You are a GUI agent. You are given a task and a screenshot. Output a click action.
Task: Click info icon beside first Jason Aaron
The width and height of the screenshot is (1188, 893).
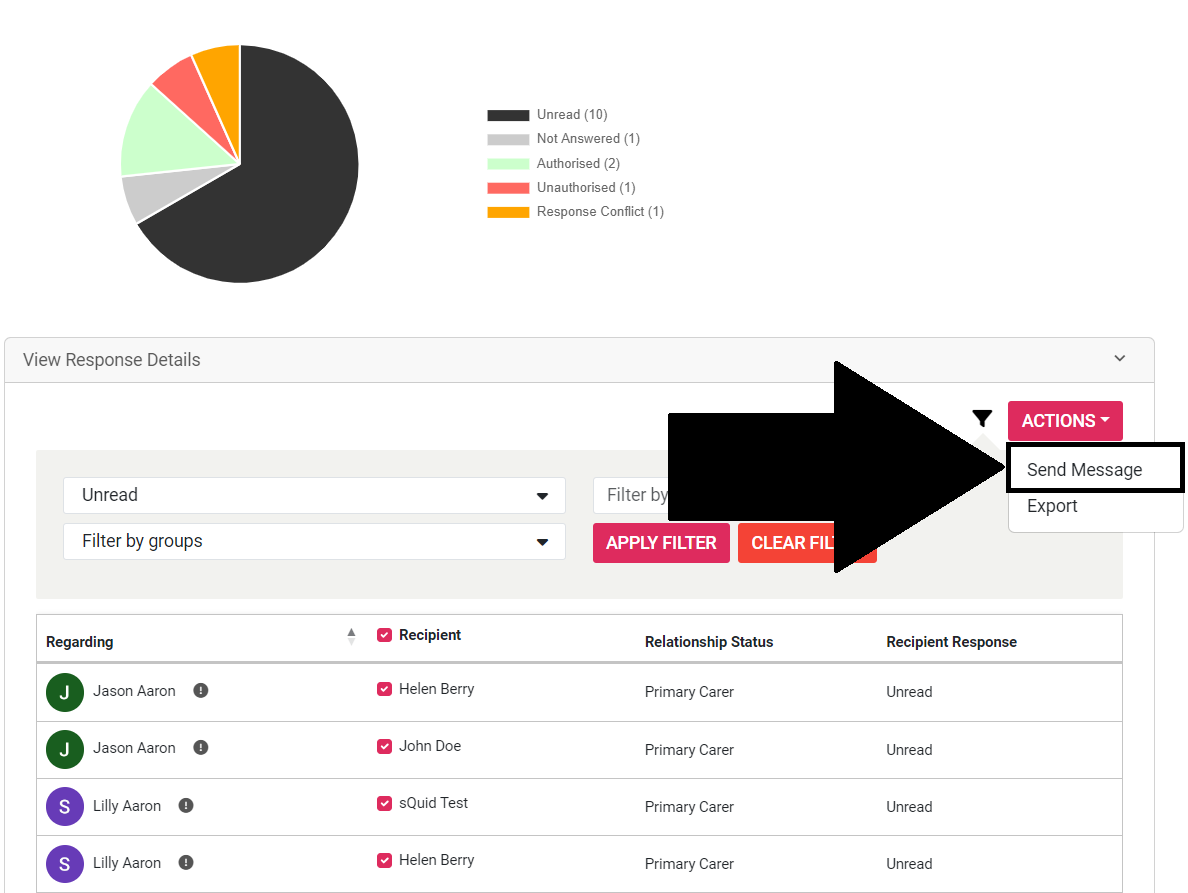coord(201,691)
